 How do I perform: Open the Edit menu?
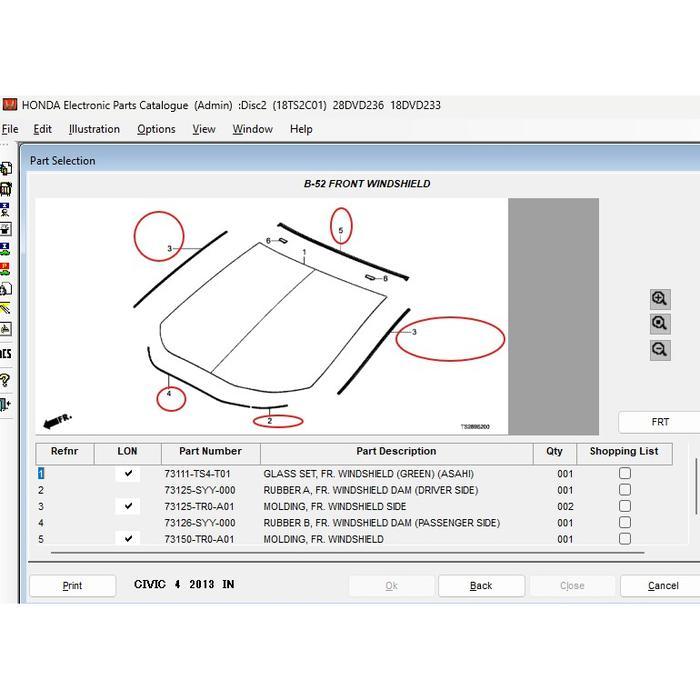[x=42, y=129]
